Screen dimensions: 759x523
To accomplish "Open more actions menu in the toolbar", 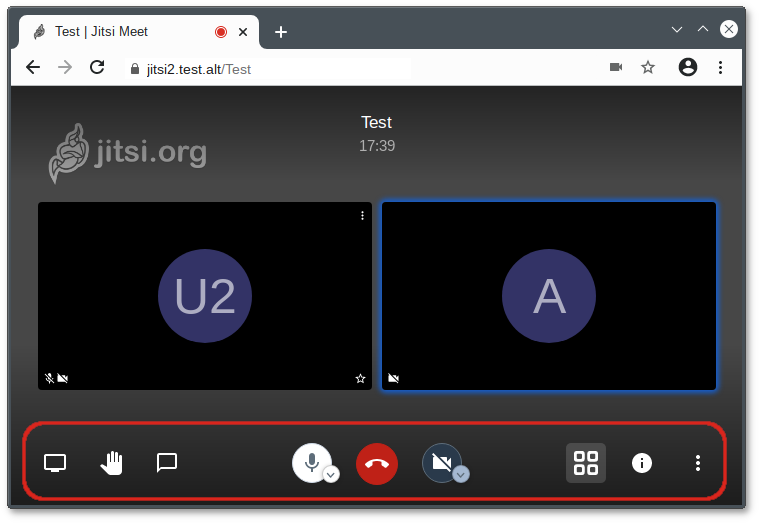I will [698, 463].
